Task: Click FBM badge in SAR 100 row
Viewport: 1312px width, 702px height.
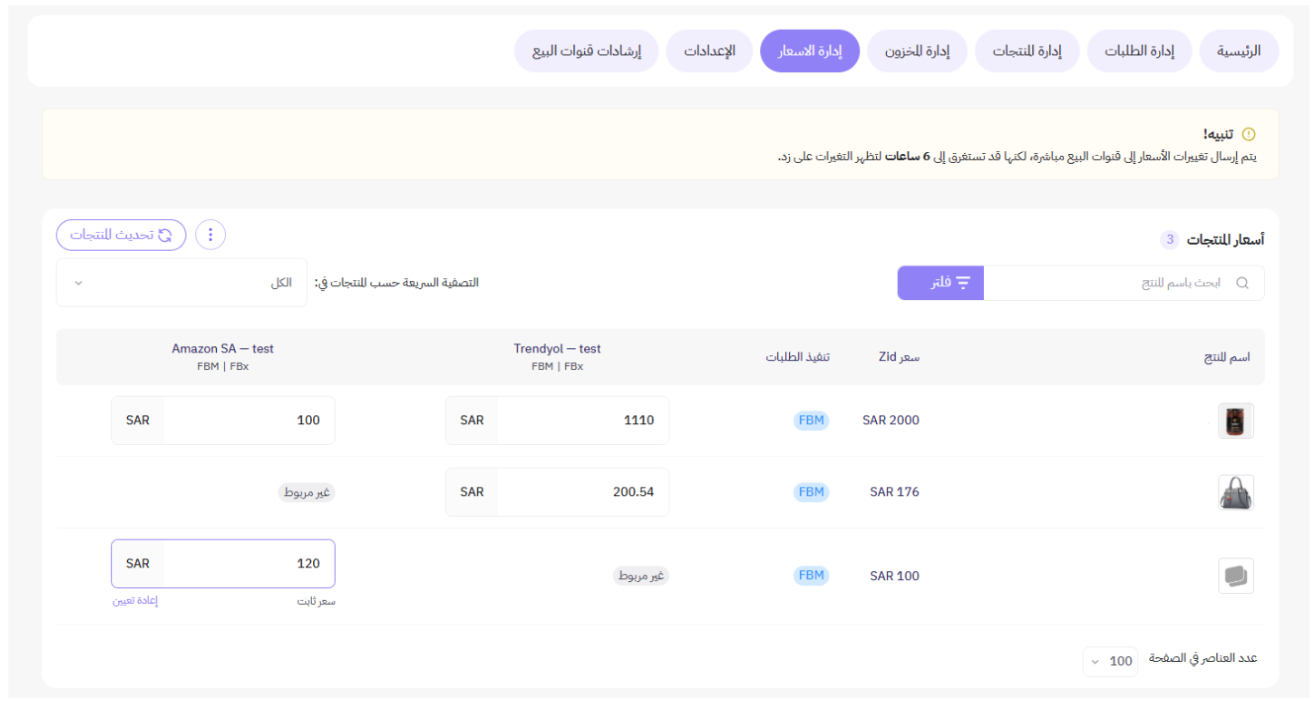Action: click(x=811, y=576)
